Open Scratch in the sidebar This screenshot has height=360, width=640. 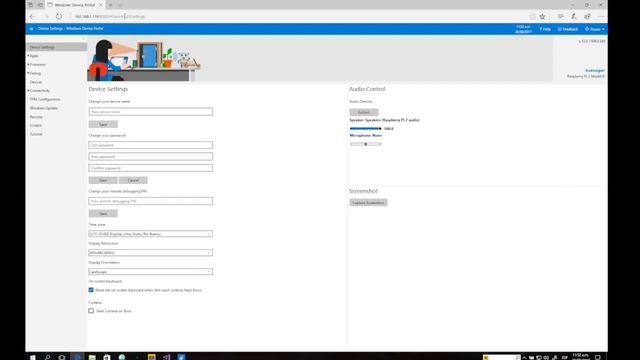(x=36, y=125)
